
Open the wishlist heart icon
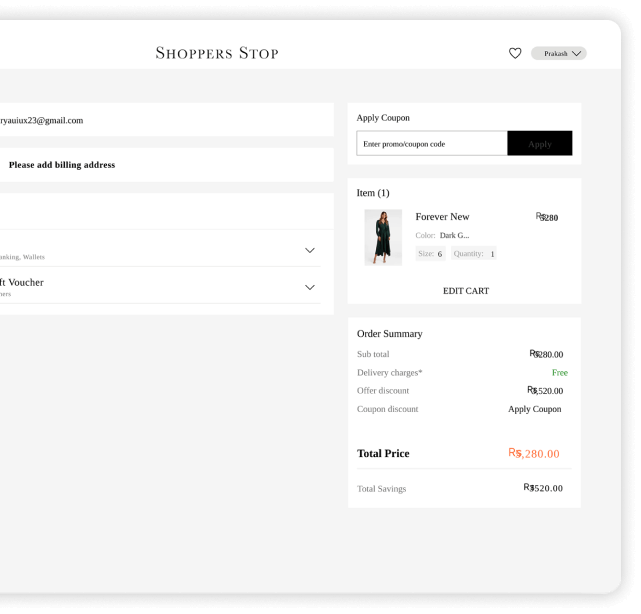(515, 53)
